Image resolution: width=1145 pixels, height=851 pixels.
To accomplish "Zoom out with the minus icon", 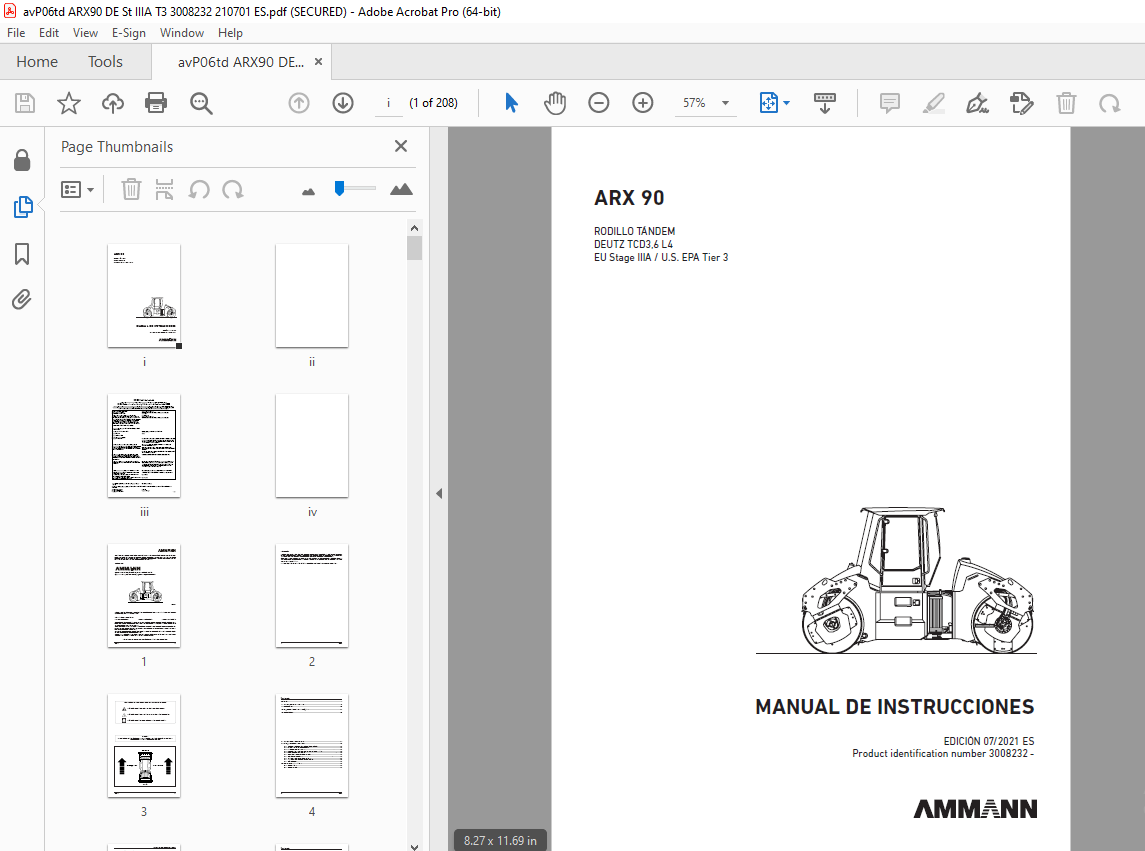I will click(599, 103).
